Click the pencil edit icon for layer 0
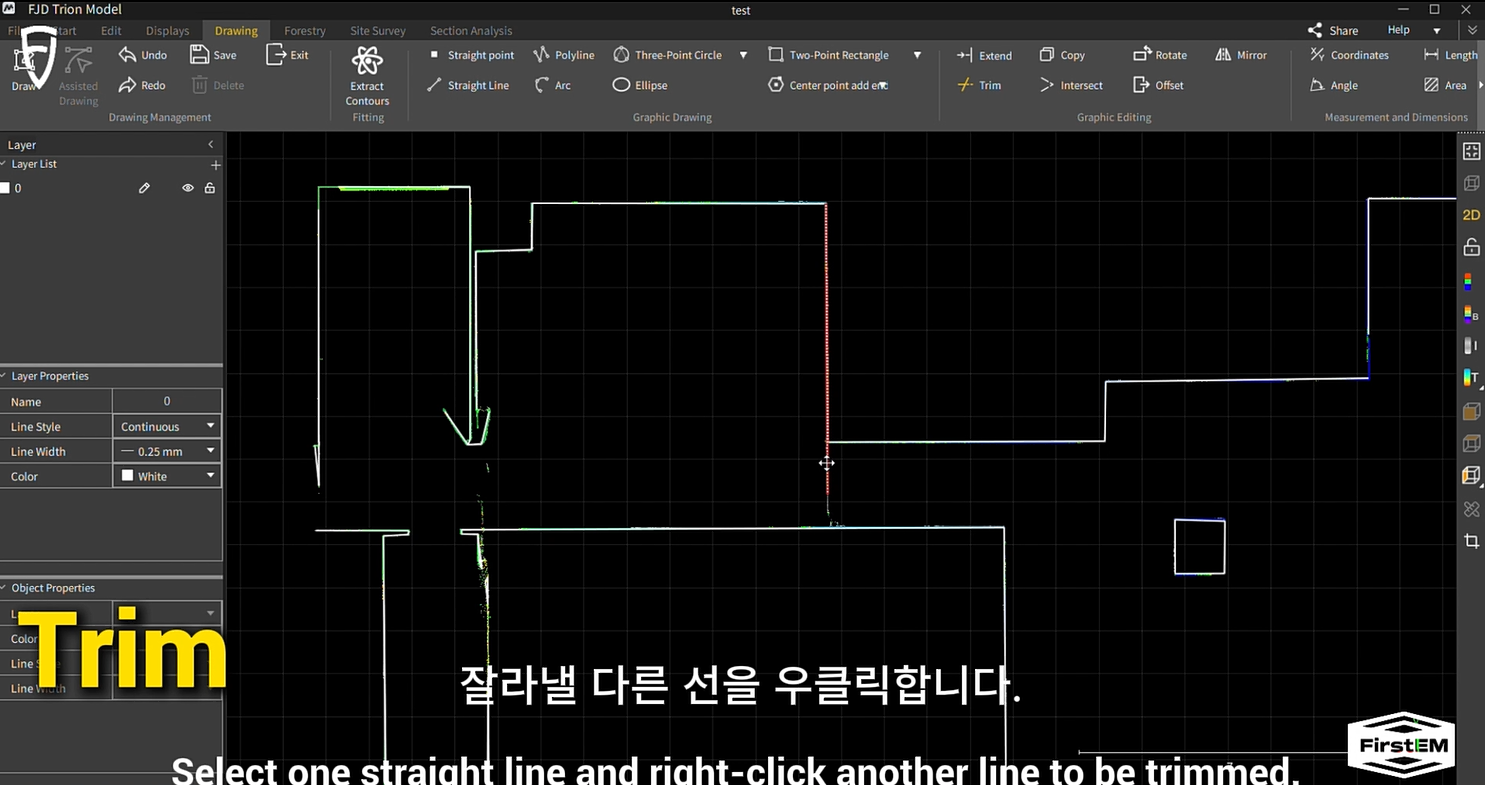Screen dimensions: 1485x785 click(144, 188)
